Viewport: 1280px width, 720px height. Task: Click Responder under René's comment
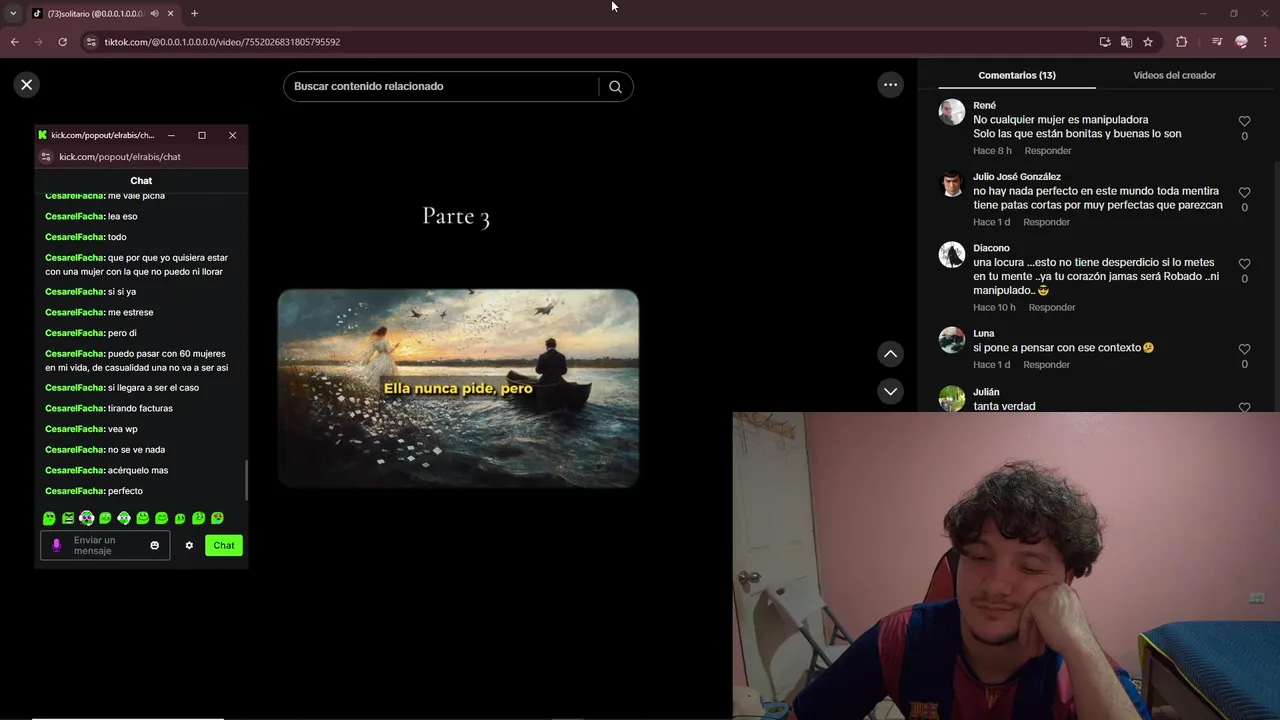[x=1048, y=151]
